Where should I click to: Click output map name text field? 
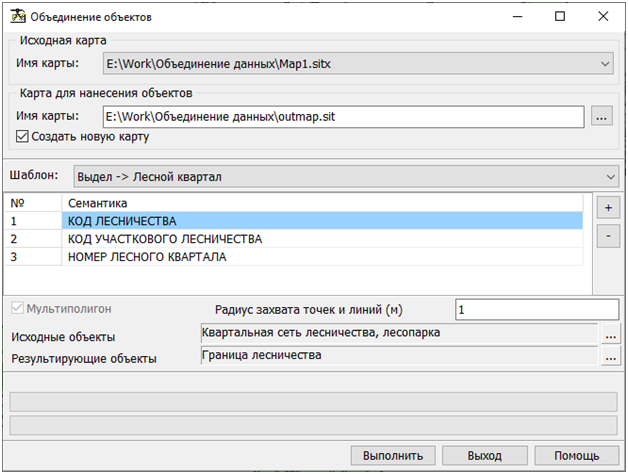pyautogui.click(x=343, y=117)
